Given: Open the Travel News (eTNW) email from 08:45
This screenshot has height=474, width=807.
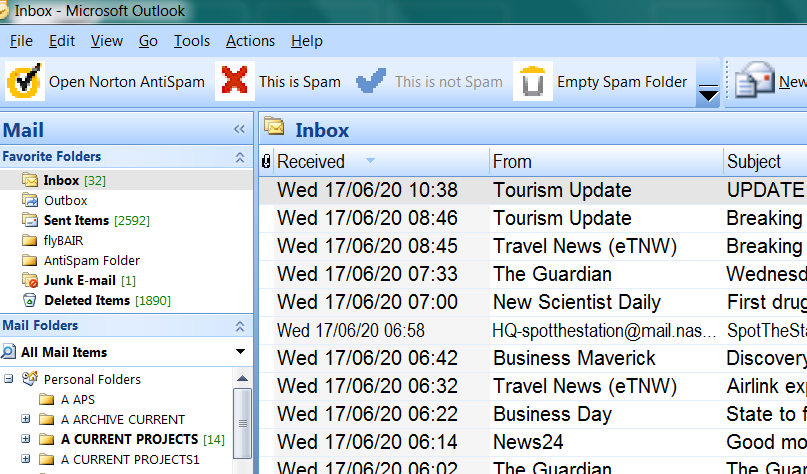Looking at the screenshot, I should pyautogui.click(x=533, y=246).
